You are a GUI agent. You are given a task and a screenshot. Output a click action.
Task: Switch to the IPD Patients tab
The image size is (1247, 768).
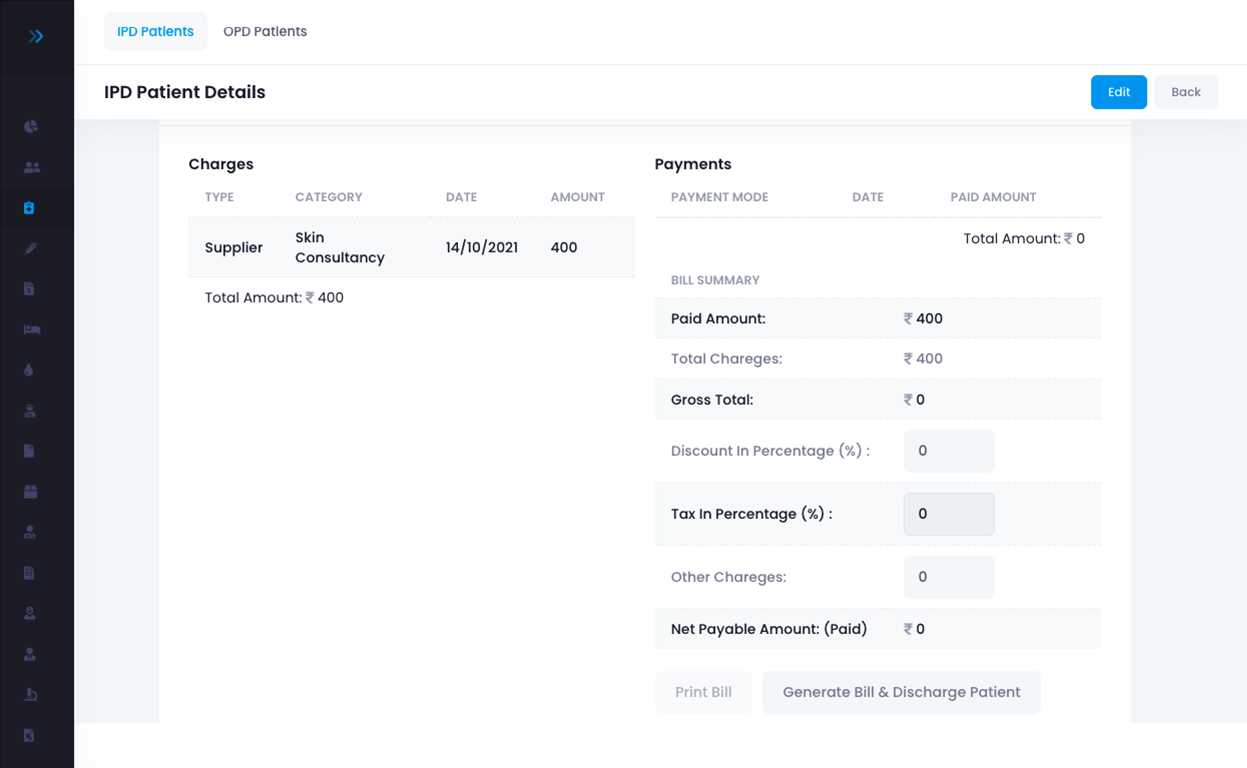(x=155, y=31)
